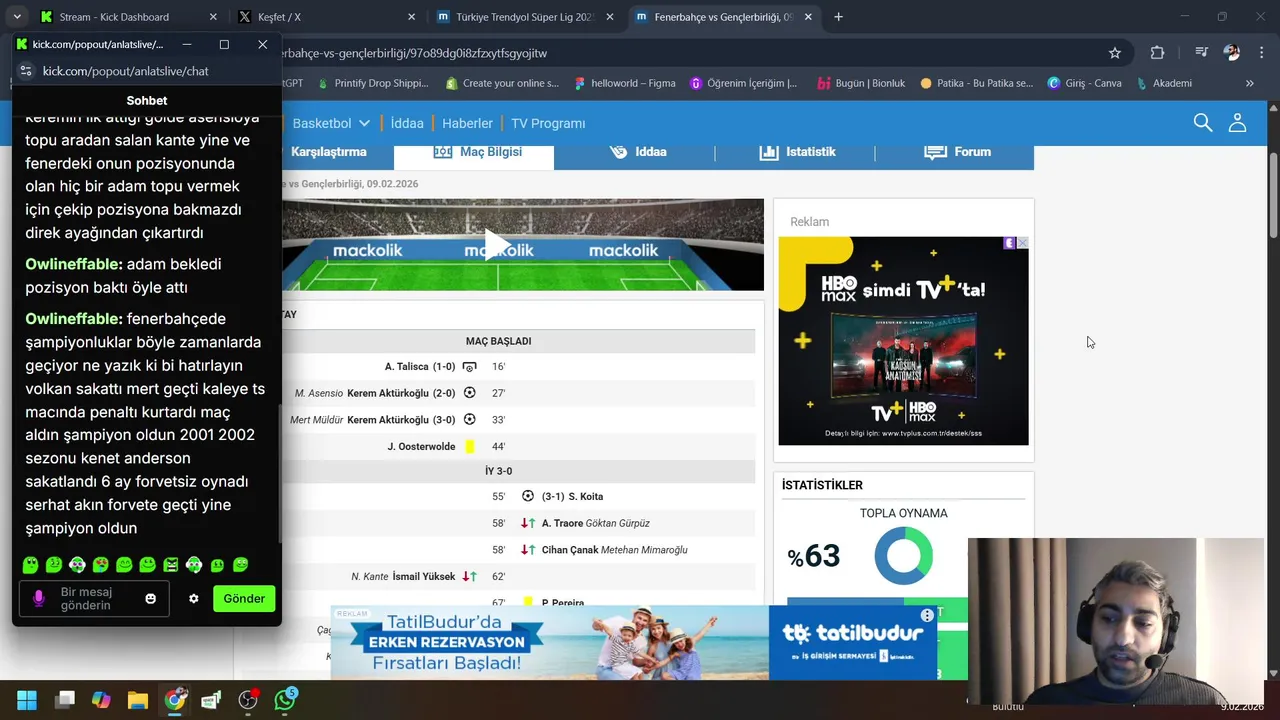
Task: Open a new Chrome tab
Action: (838, 17)
